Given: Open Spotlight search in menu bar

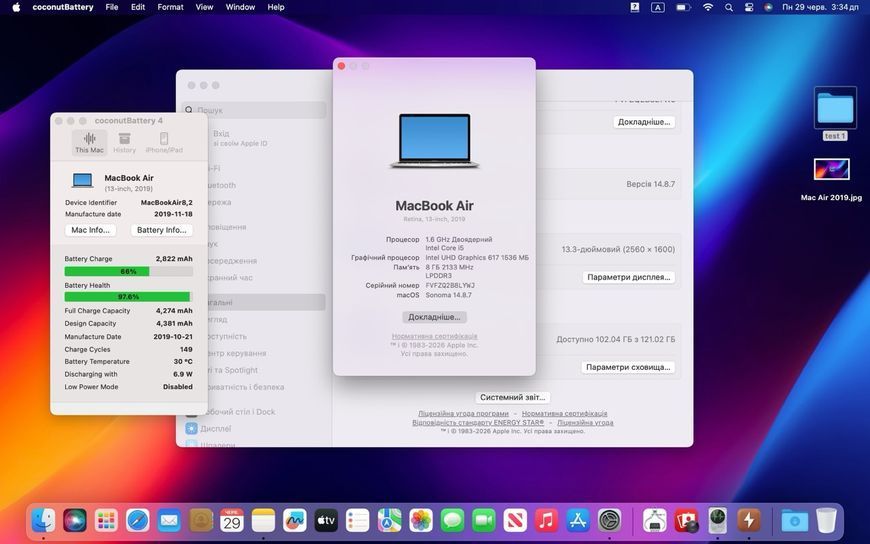Looking at the screenshot, I should pyautogui.click(x=729, y=7).
